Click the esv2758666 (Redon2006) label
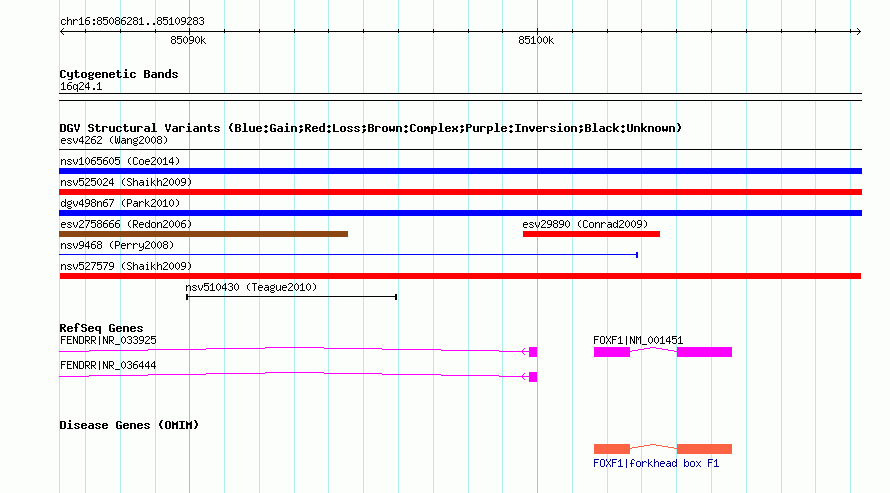This screenshot has width=890, height=493. tap(126, 224)
